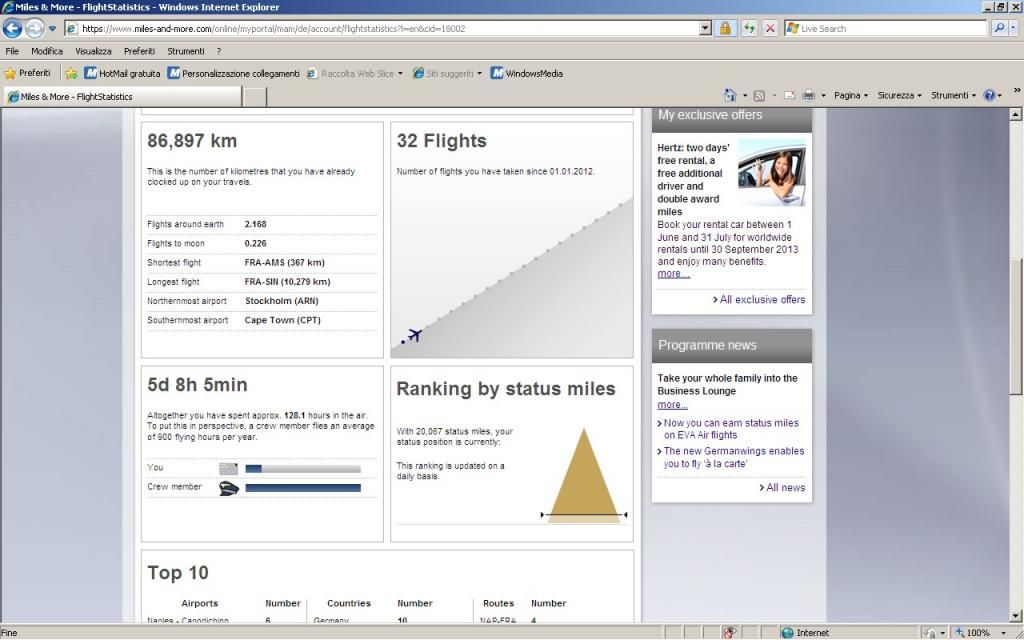
Task: Click the vertical scrollbar down arrow
Action: pyautogui.click(x=1016, y=615)
